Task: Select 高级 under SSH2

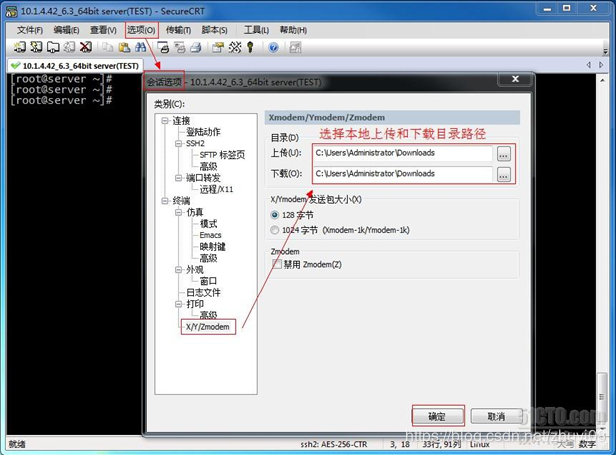Action: (x=208, y=166)
